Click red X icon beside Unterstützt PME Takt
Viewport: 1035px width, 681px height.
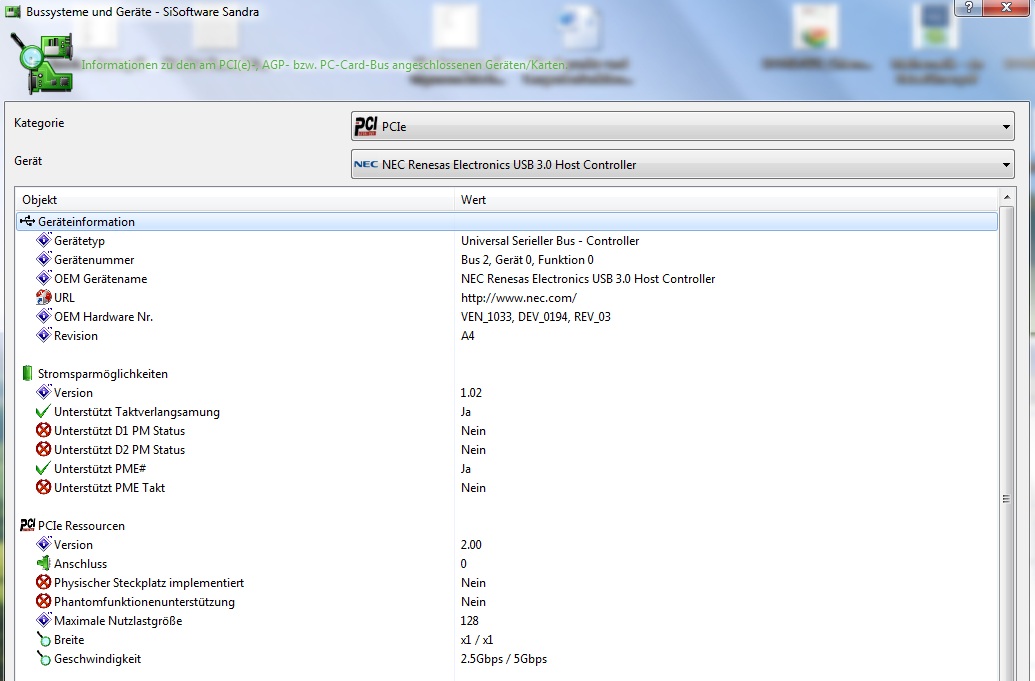click(x=44, y=488)
